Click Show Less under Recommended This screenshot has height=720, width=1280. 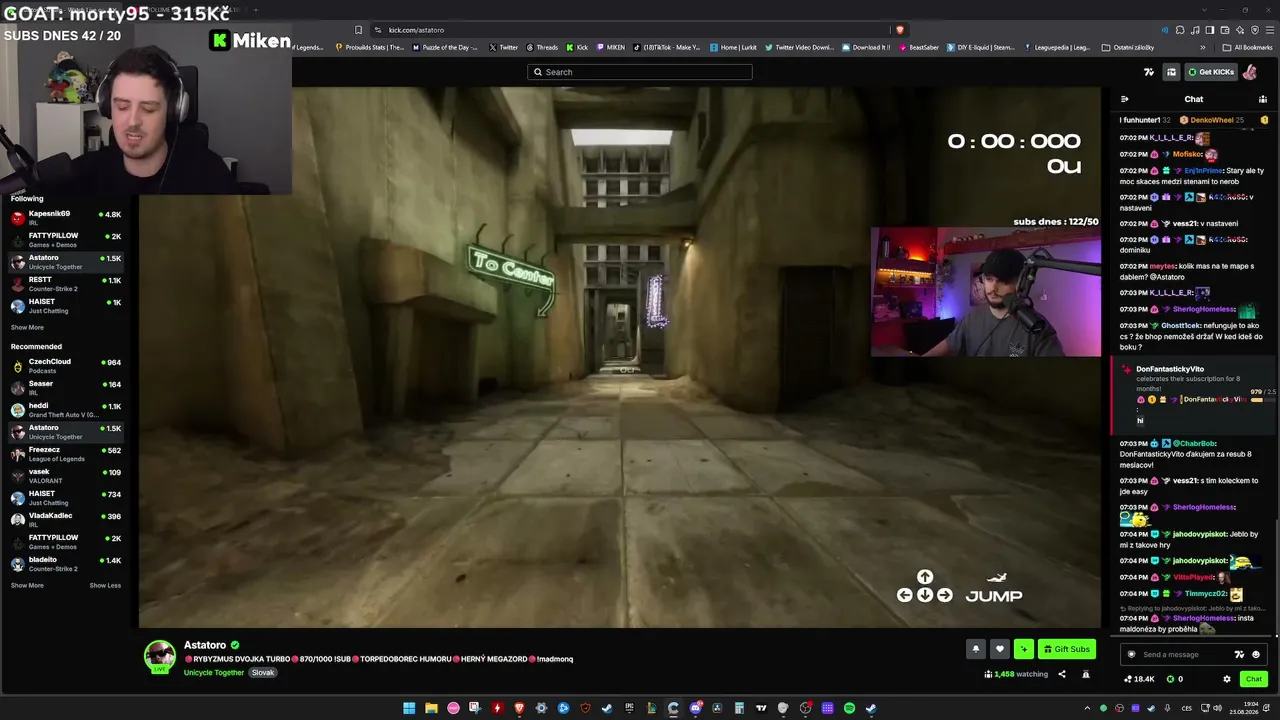pos(105,585)
